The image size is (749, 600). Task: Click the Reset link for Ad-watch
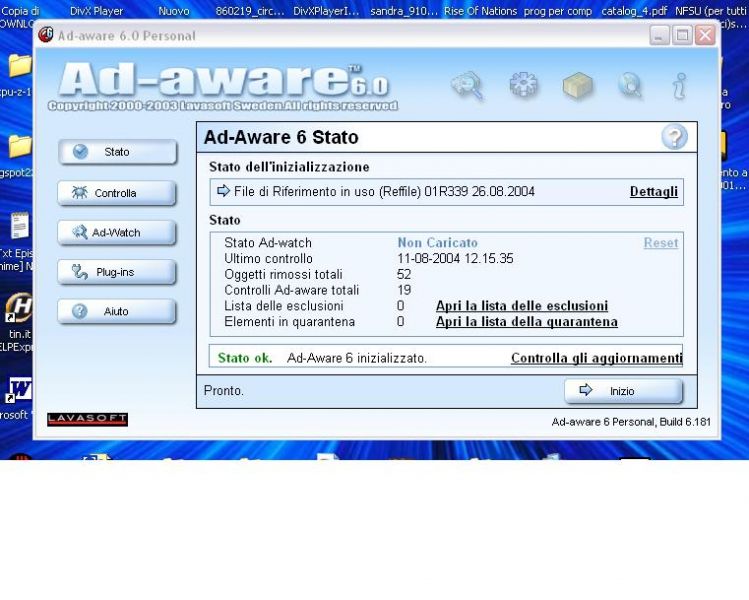pos(661,243)
